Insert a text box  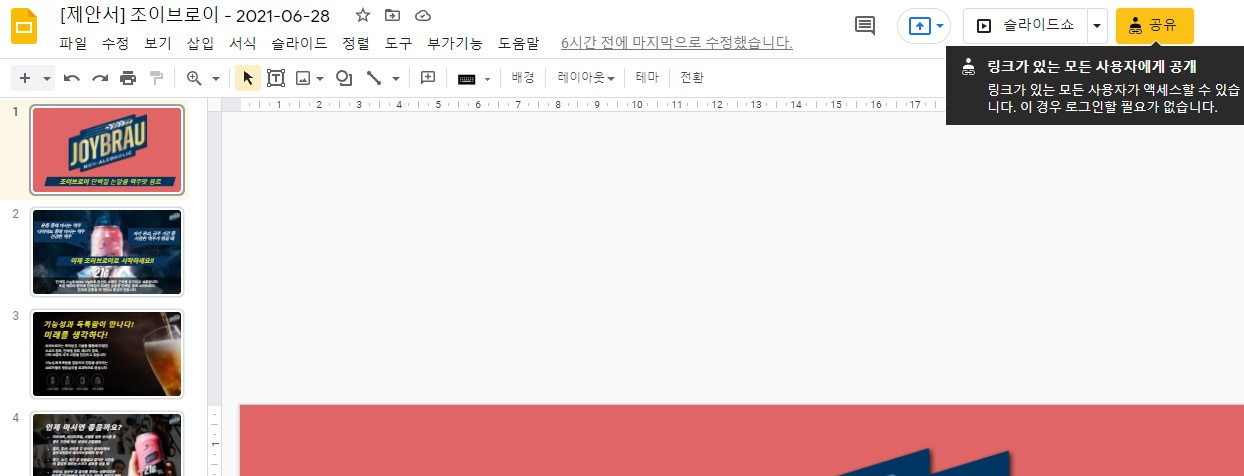[x=276, y=77]
